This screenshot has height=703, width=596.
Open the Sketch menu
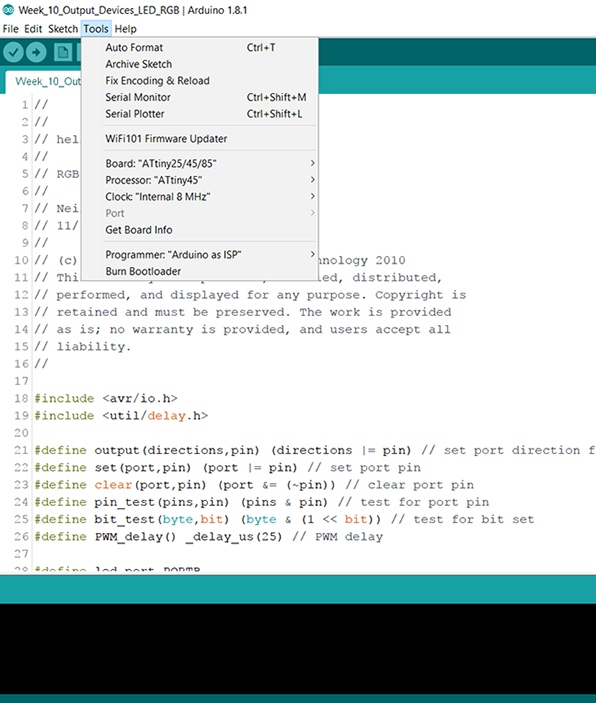click(x=63, y=29)
